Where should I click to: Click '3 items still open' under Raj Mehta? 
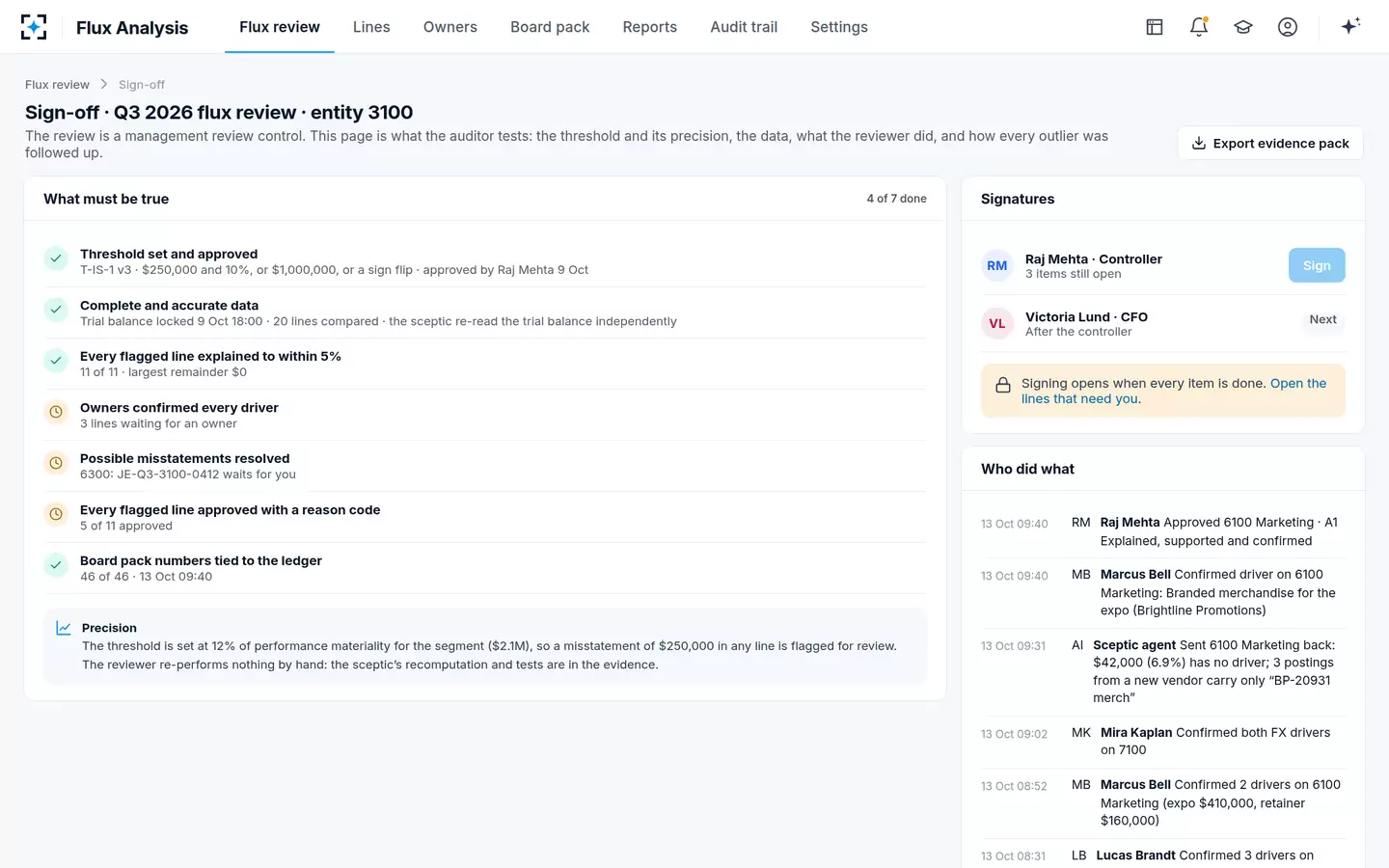point(1073,274)
